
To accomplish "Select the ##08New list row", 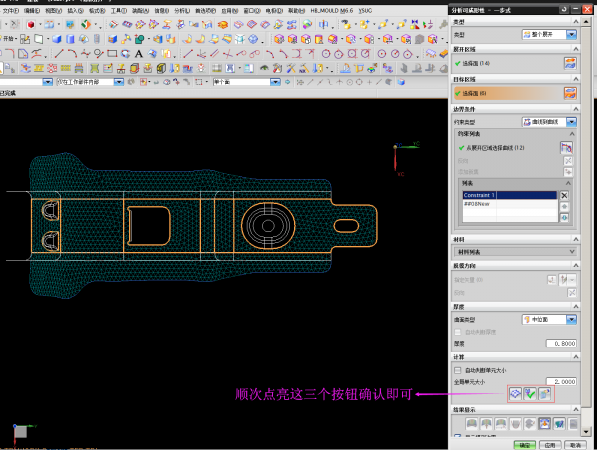I will click(510, 204).
